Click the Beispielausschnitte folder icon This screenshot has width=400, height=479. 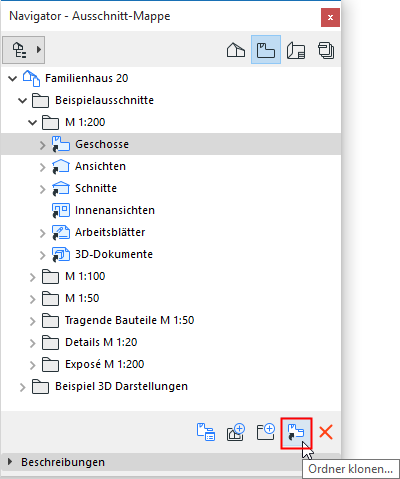click(x=41, y=101)
